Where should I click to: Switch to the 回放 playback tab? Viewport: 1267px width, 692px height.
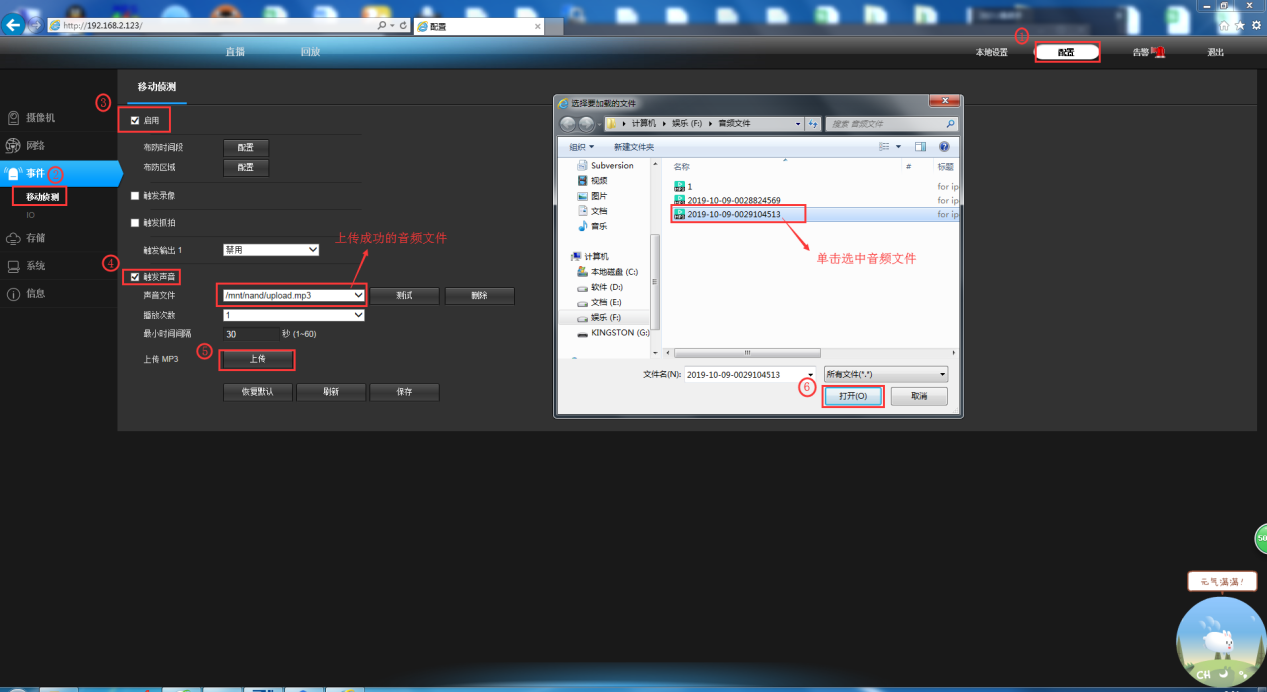pyautogui.click(x=310, y=52)
